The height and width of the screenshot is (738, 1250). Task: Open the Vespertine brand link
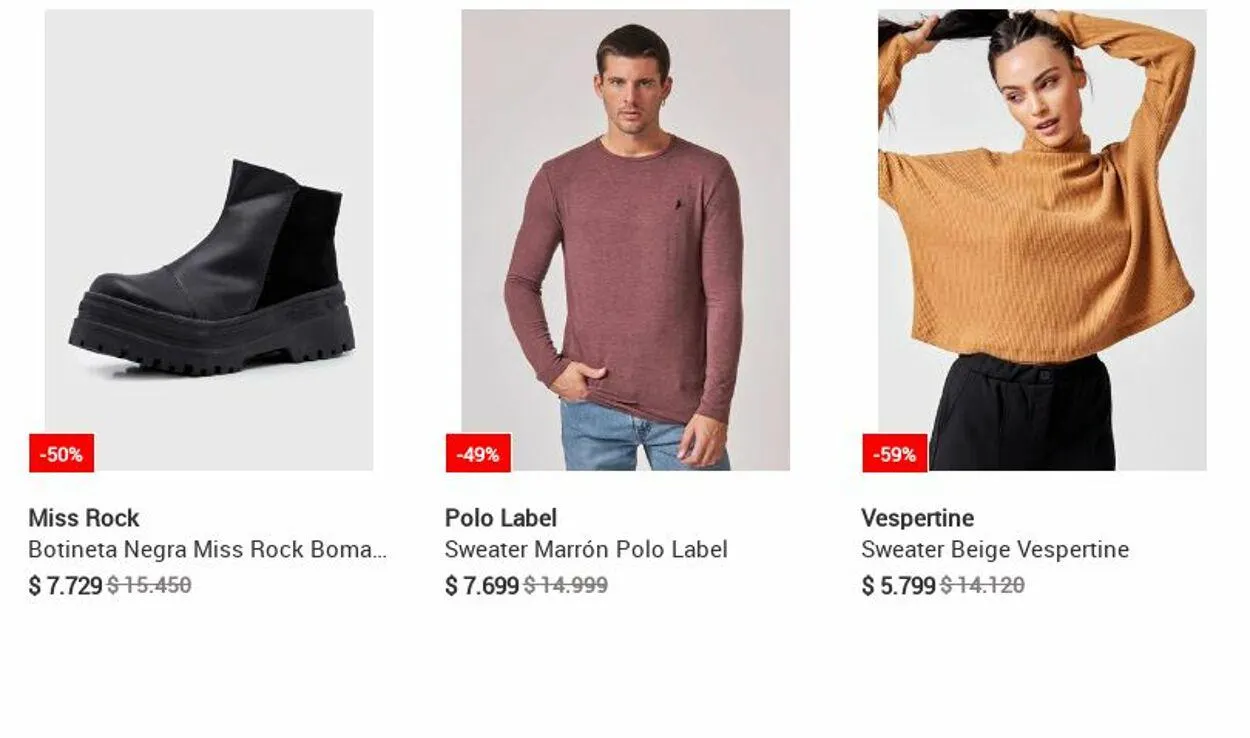point(918,518)
